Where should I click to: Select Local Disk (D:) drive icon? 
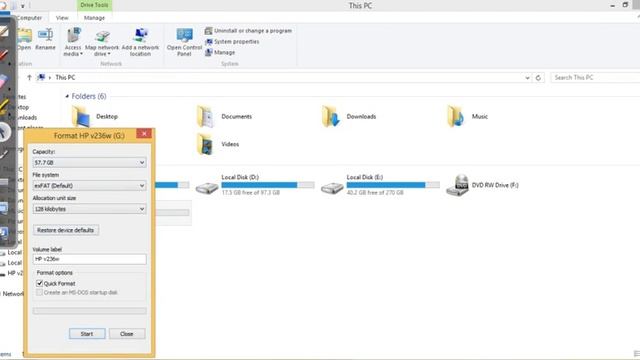[207, 187]
